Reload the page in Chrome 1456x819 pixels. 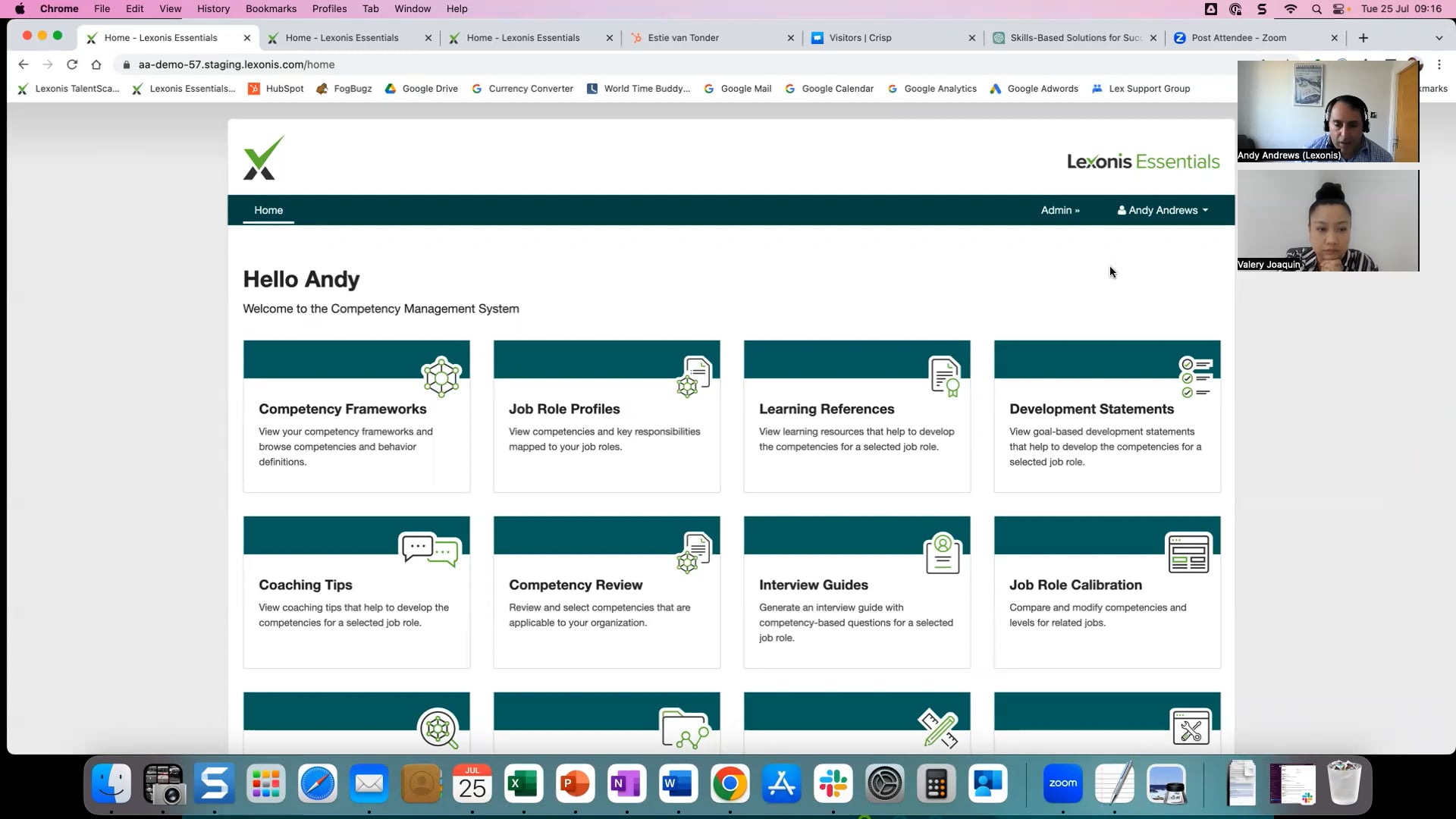click(x=72, y=64)
